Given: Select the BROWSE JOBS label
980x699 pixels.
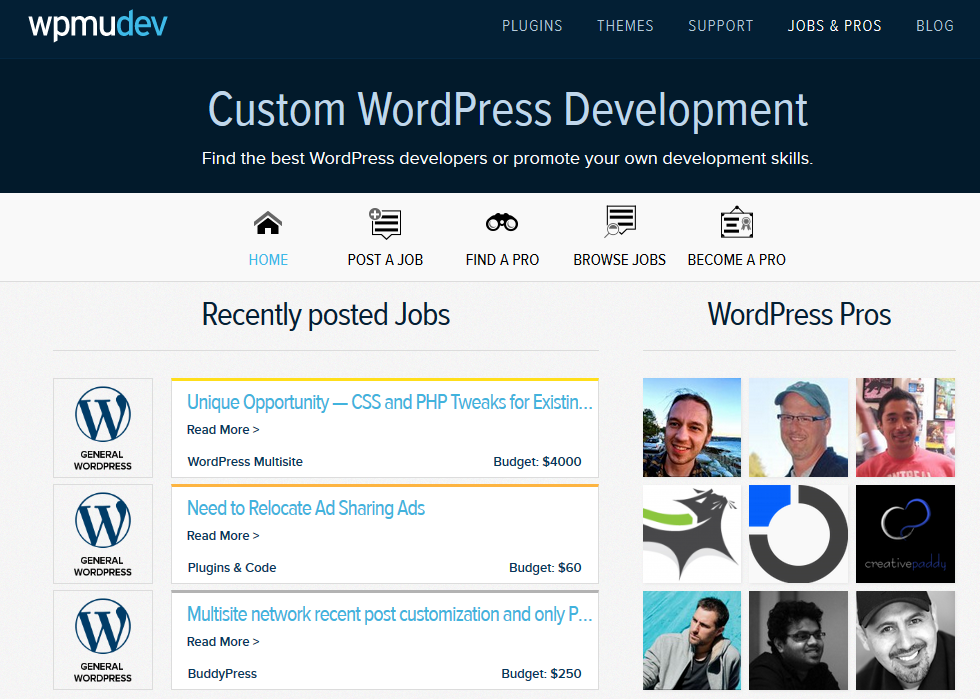Looking at the screenshot, I should 619,259.
